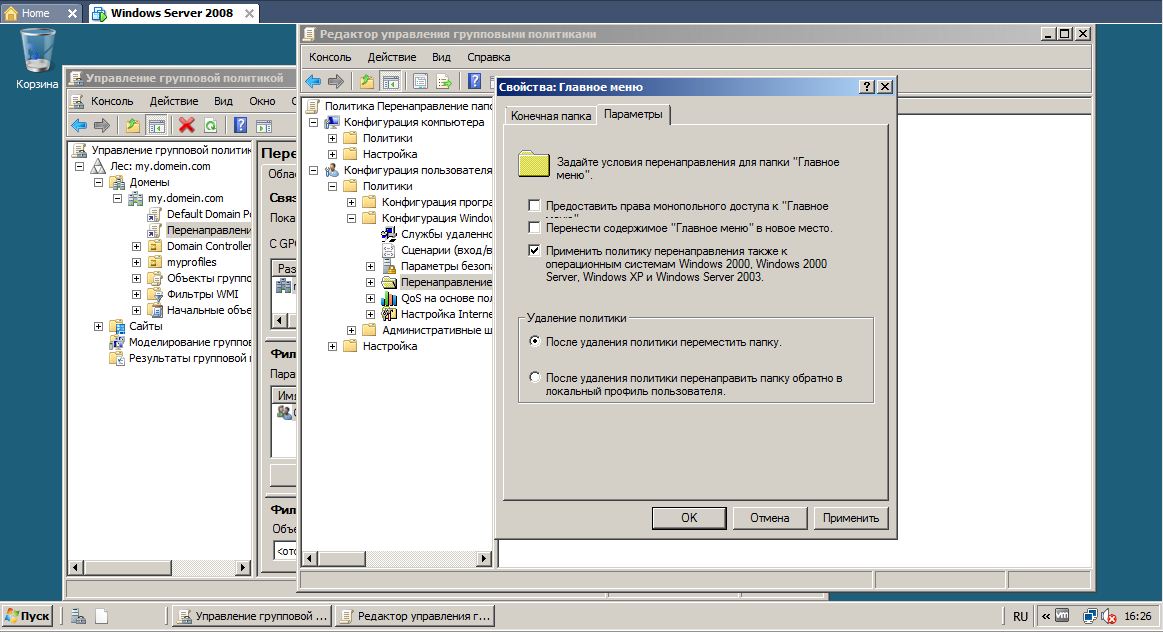
Task: Open Корзина recycle bin on desktop
Action: (x=37, y=58)
